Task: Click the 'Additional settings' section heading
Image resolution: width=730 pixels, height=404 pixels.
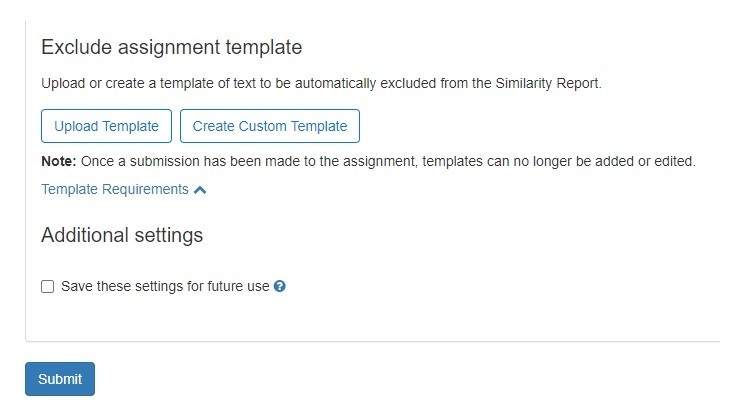Action: pyautogui.click(x=122, y=236)
